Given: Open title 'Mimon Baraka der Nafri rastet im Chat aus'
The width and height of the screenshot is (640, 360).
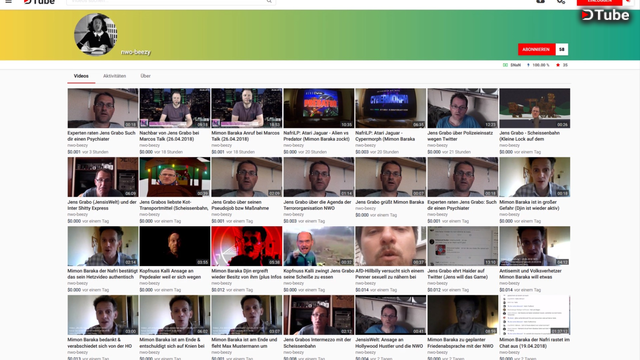Looking at the screenshot, I should pyautogui.click(x=535, y=342).
